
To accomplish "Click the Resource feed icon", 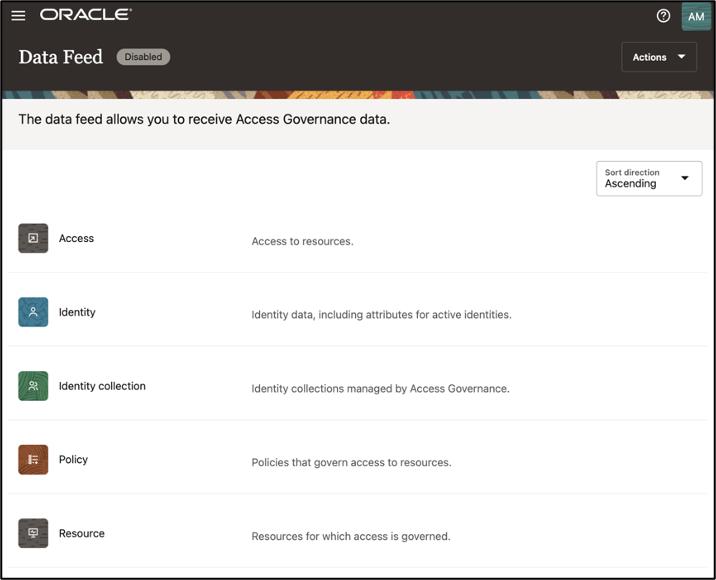I will (33, 533).
